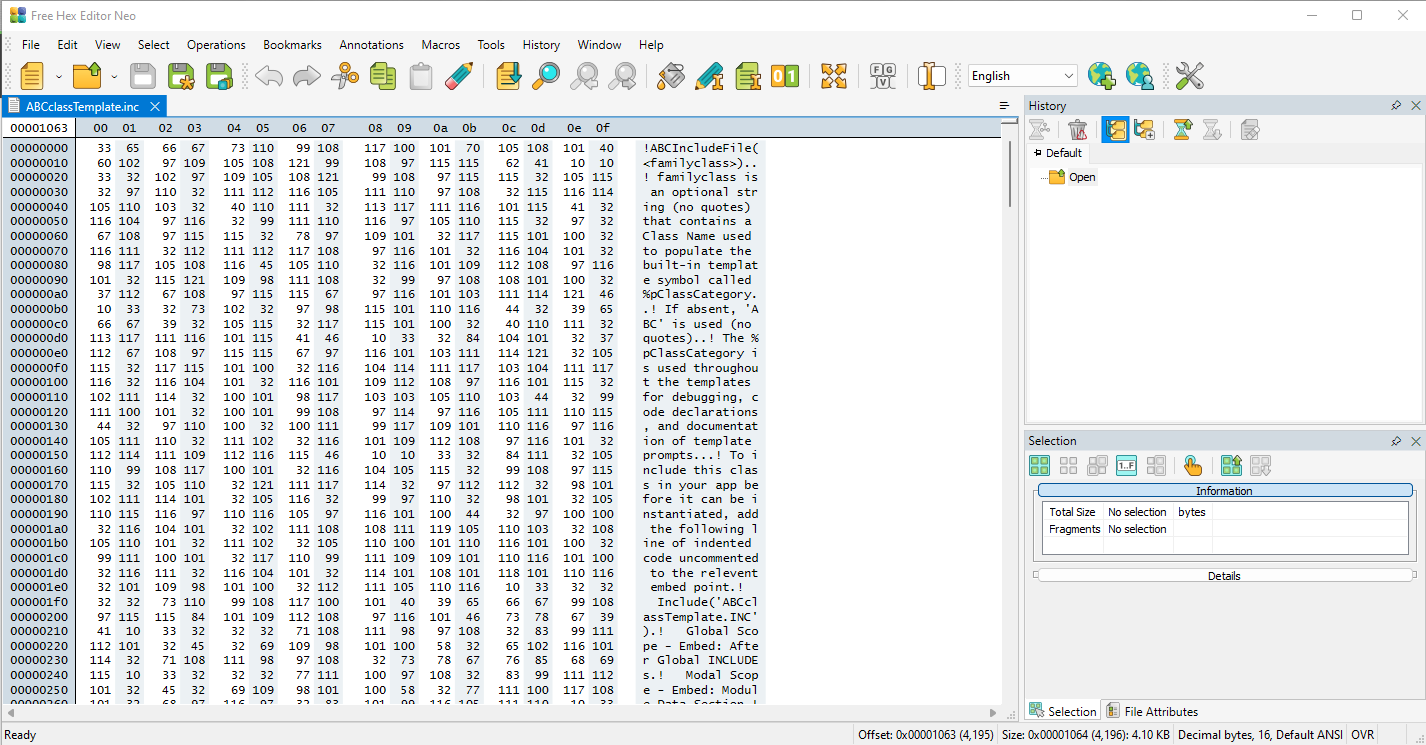Select the Open entry in History
The width and height of the screenshot is (1426, 745).
click(1082, 177)
